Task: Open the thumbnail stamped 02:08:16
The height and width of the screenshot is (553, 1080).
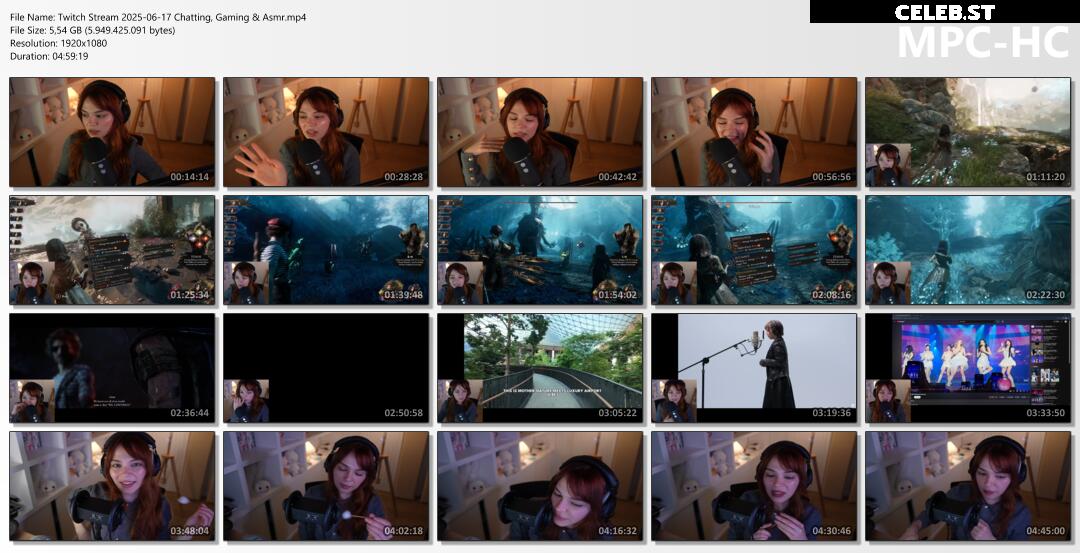Action: coord(754,250)
